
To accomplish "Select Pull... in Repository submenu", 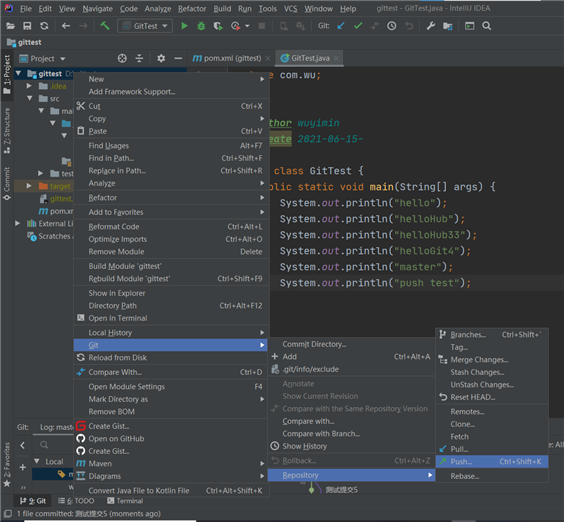I will click(x=492, y=449).
